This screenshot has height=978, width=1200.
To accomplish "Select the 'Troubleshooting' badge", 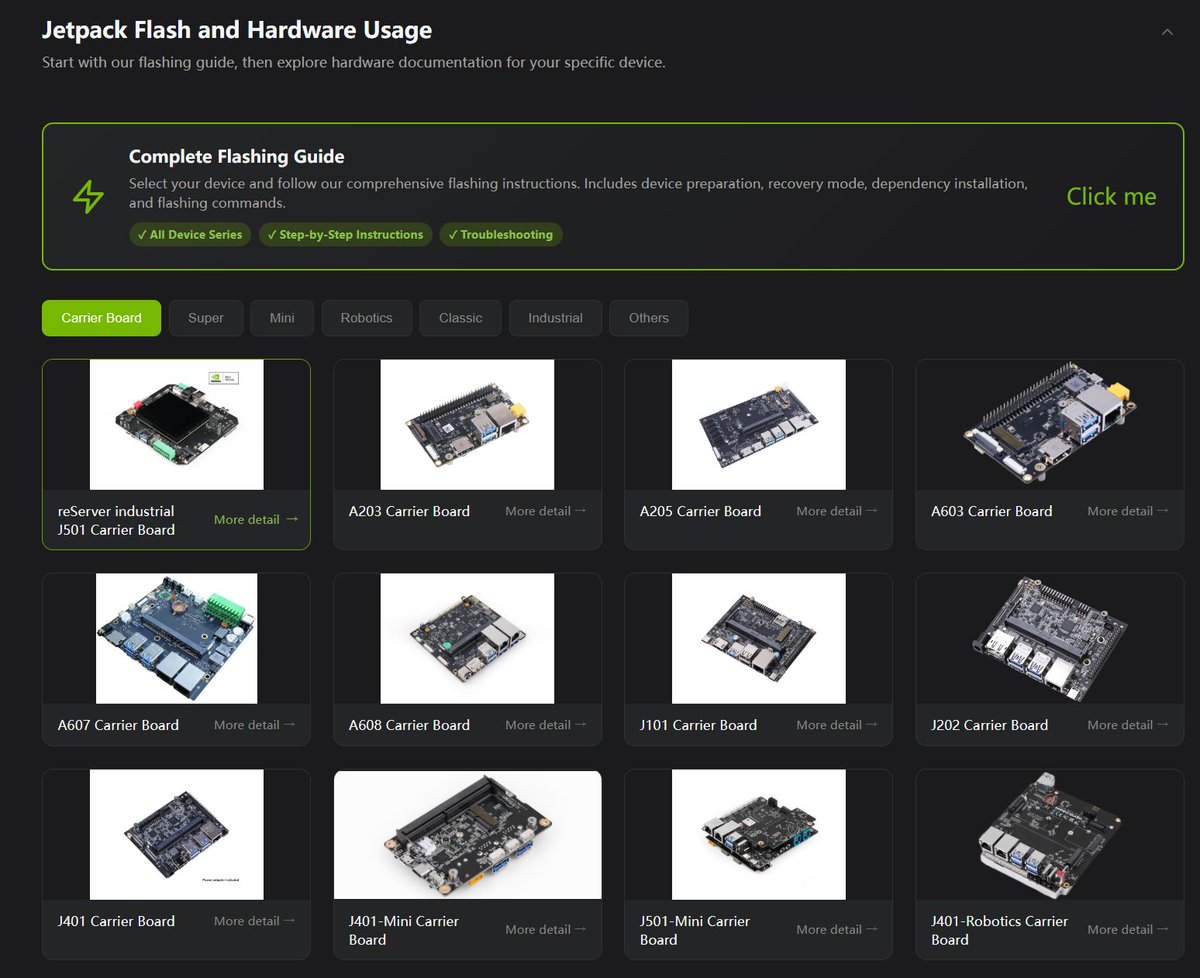I will (501, 235).
